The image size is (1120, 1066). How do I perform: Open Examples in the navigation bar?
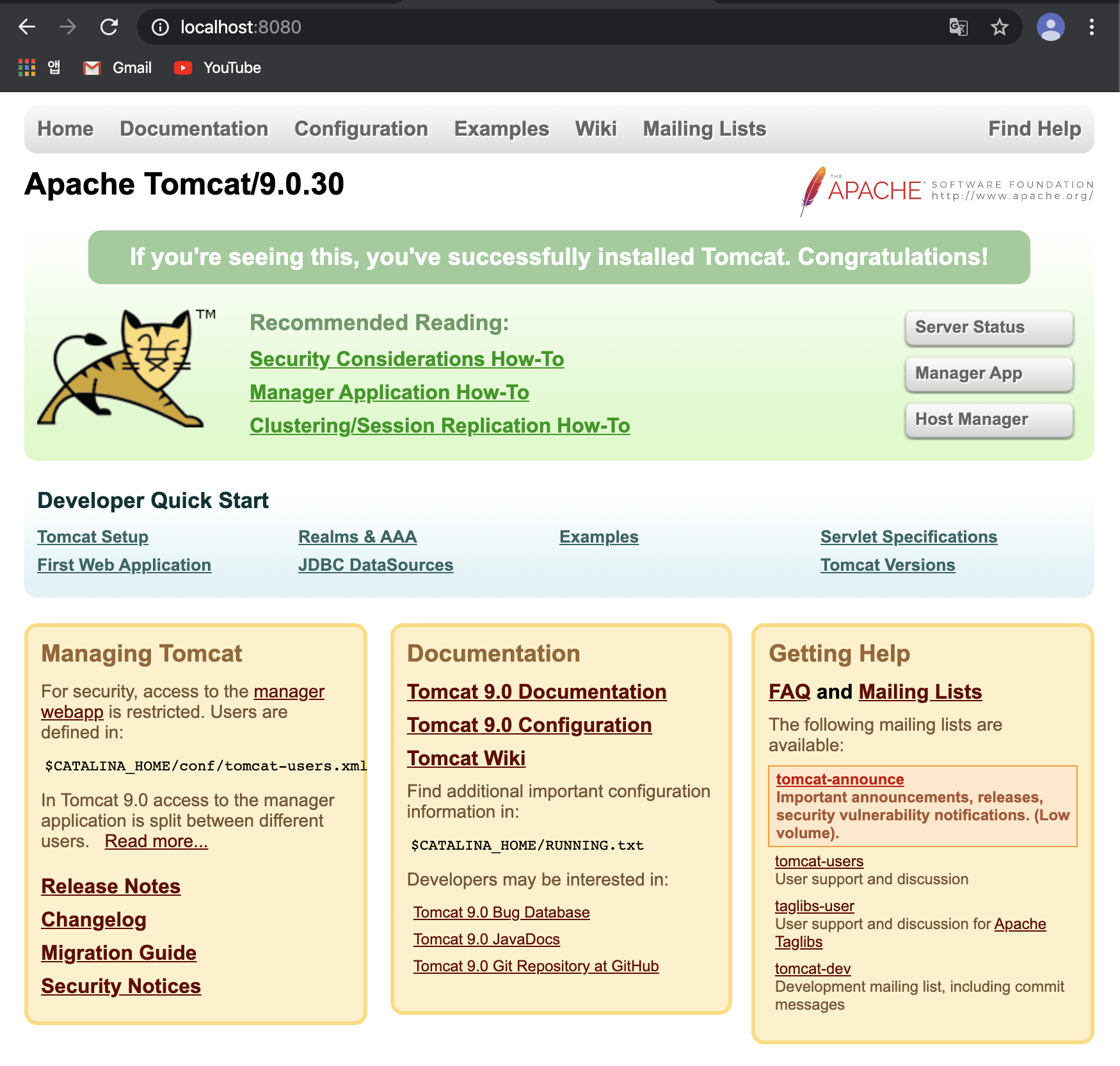(x=502, y=129)
